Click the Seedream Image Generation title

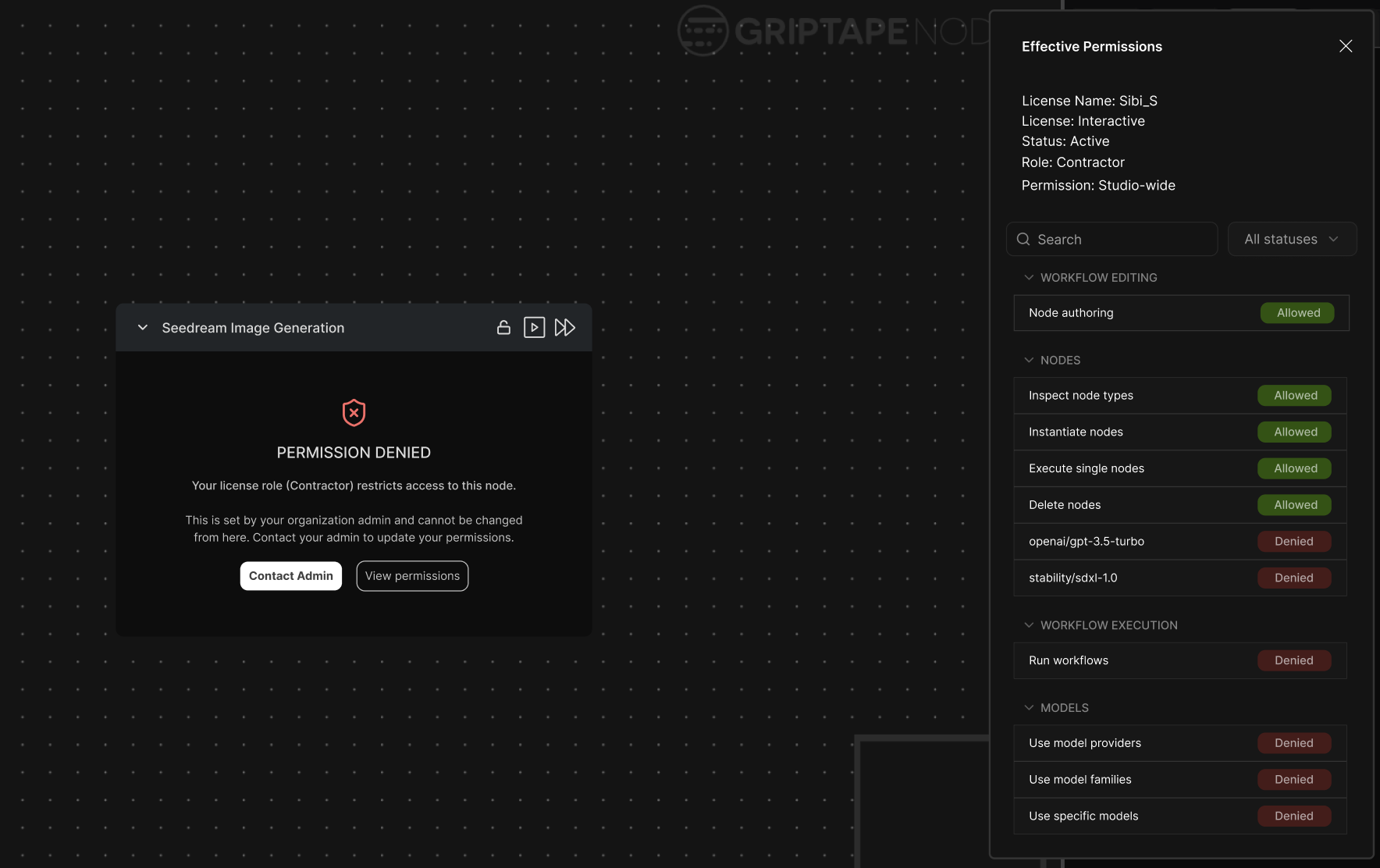tap(253, 328)
